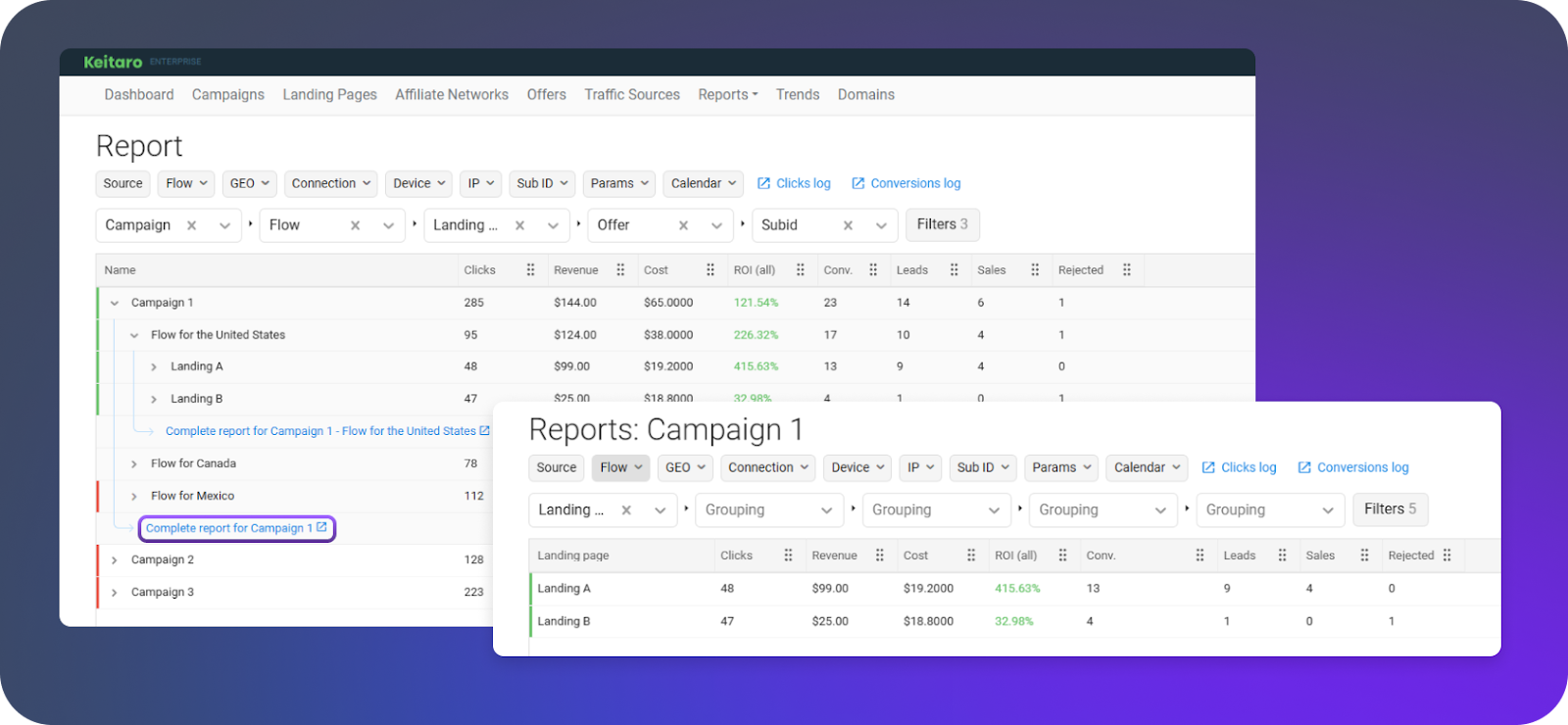1568x725 pixels.
Task: Expand the Landing A row
Action: (154, 366)
